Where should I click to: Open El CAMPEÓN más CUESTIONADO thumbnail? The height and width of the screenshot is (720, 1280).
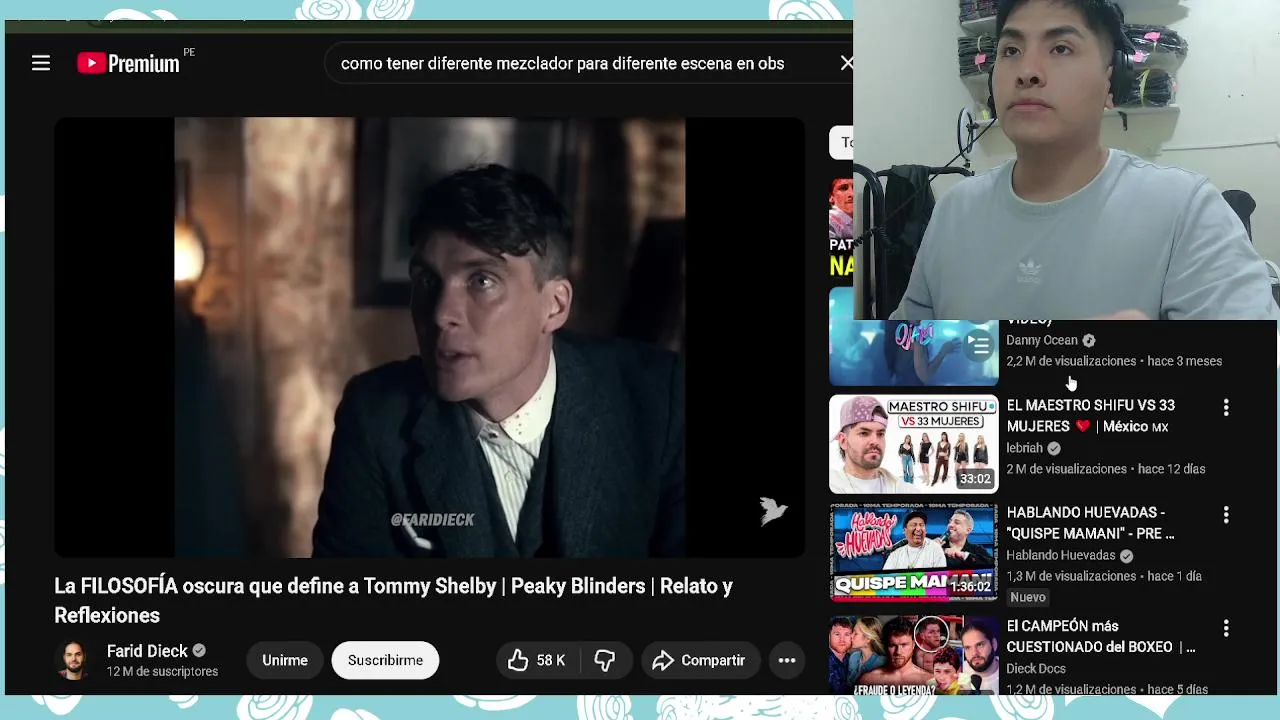pyautogui.click(x=913, y=655)
